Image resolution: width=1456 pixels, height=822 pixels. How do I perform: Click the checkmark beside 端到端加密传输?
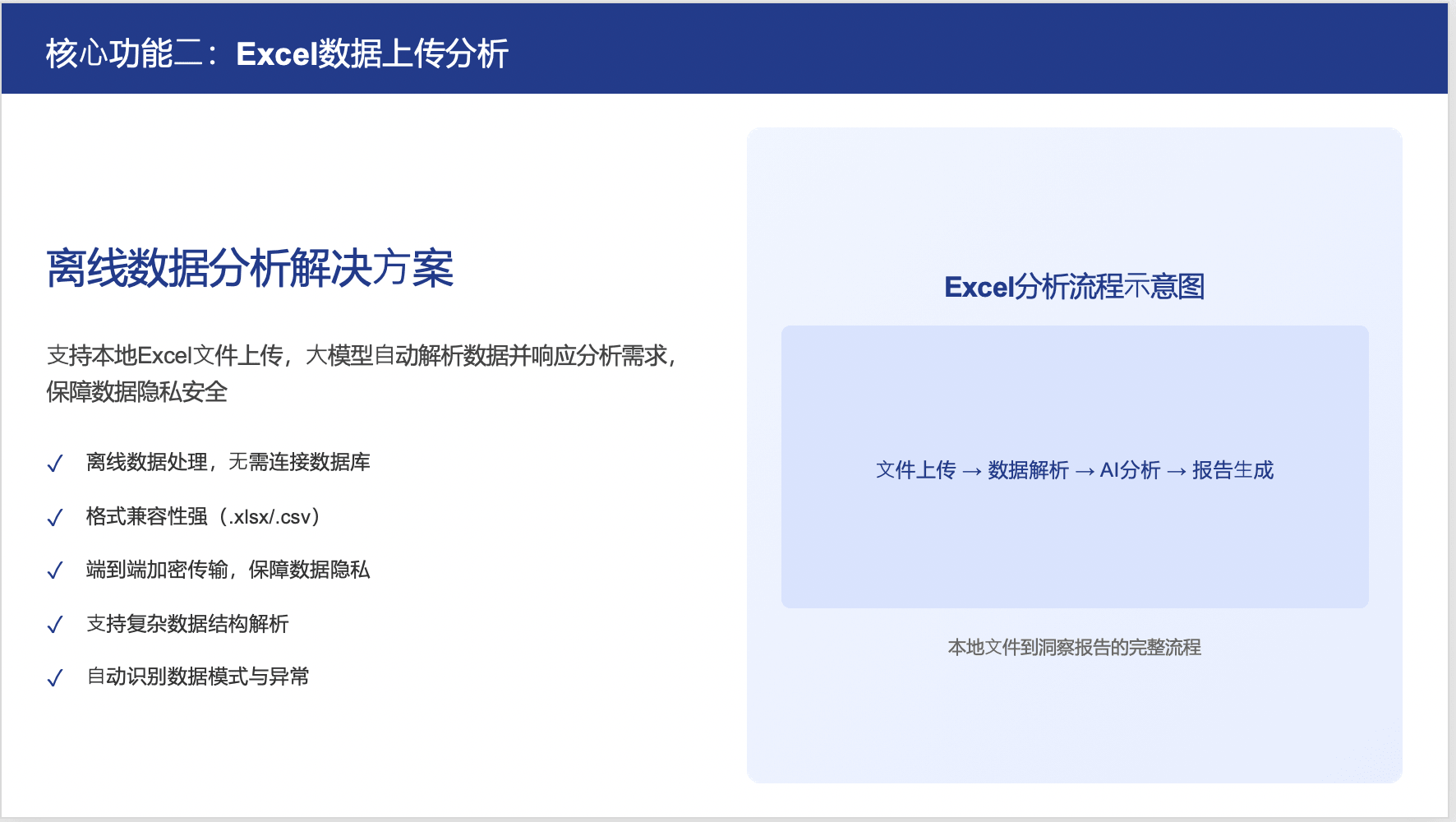[55, 571]
